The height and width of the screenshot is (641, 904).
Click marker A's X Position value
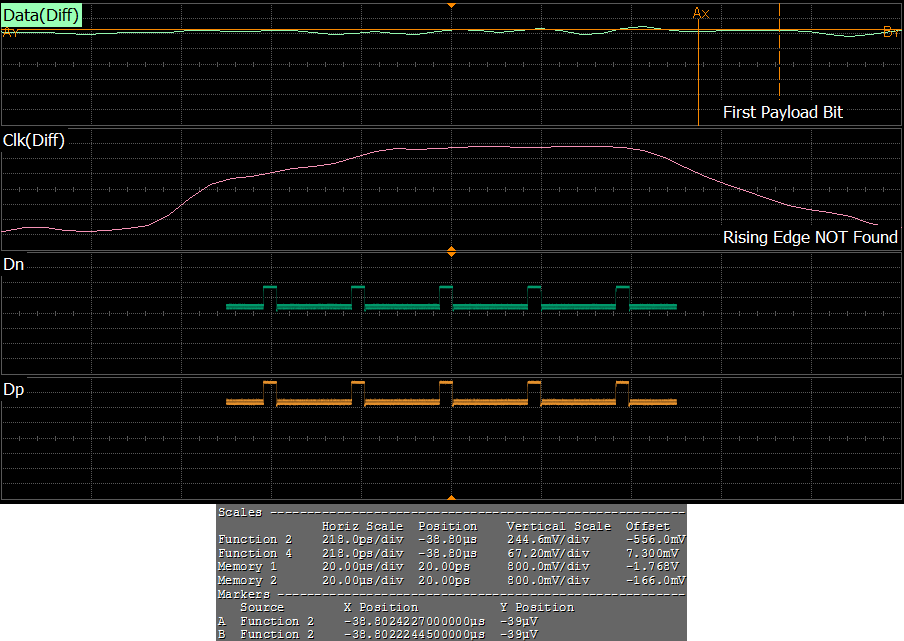point(413,621)
